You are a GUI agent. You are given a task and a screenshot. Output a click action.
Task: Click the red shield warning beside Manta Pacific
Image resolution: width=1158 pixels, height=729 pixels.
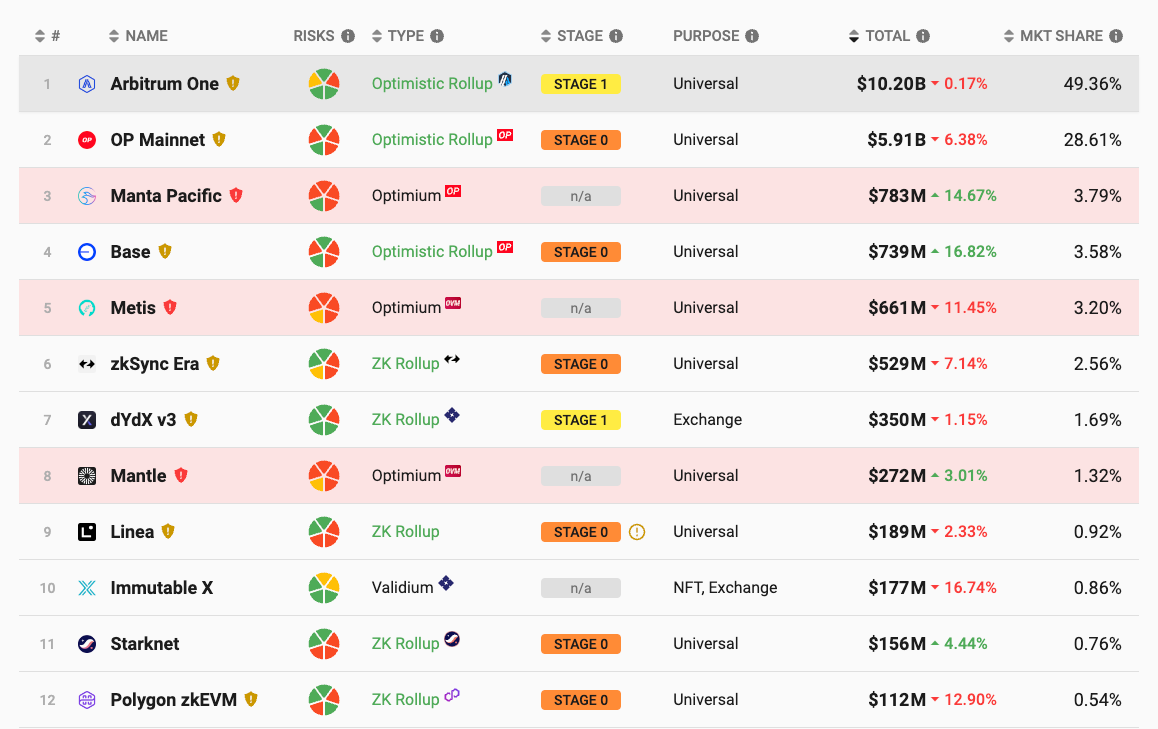point(236,195)
